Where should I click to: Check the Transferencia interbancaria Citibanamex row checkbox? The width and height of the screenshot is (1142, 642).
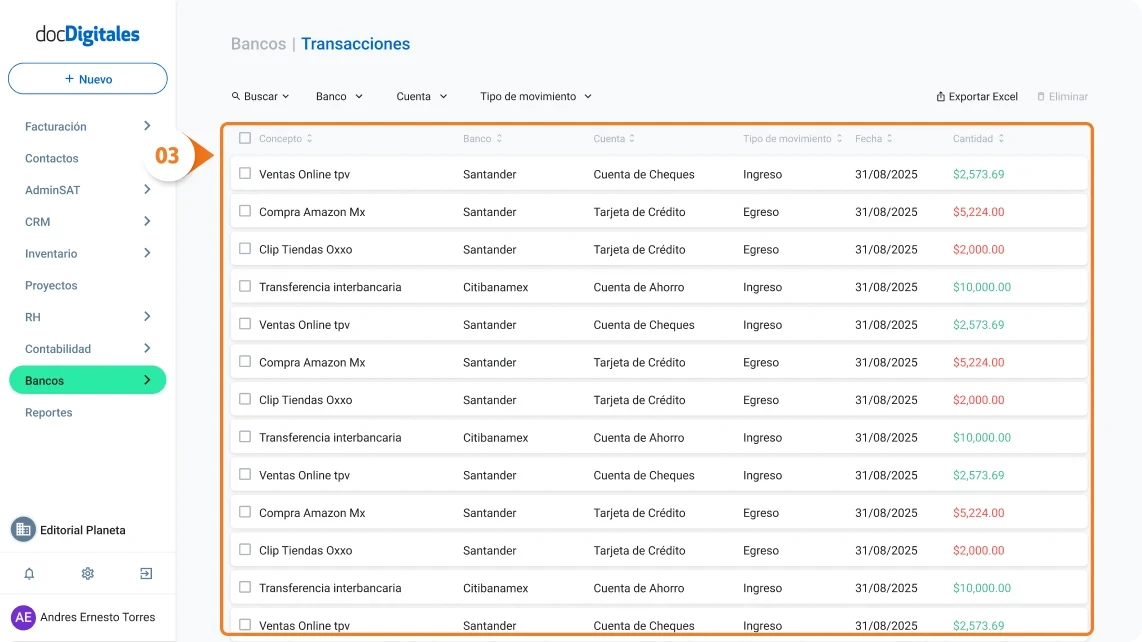[245, 287]
